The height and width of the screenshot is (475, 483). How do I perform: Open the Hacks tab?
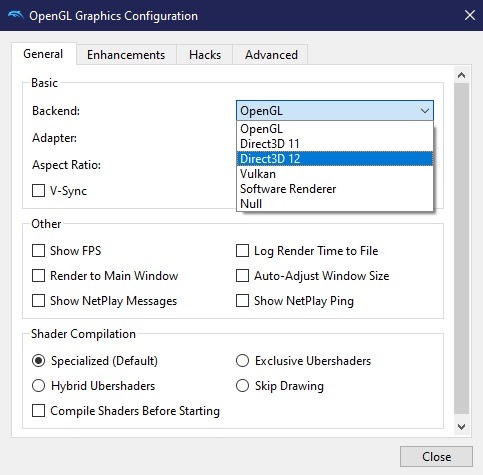tap(205, 55)
